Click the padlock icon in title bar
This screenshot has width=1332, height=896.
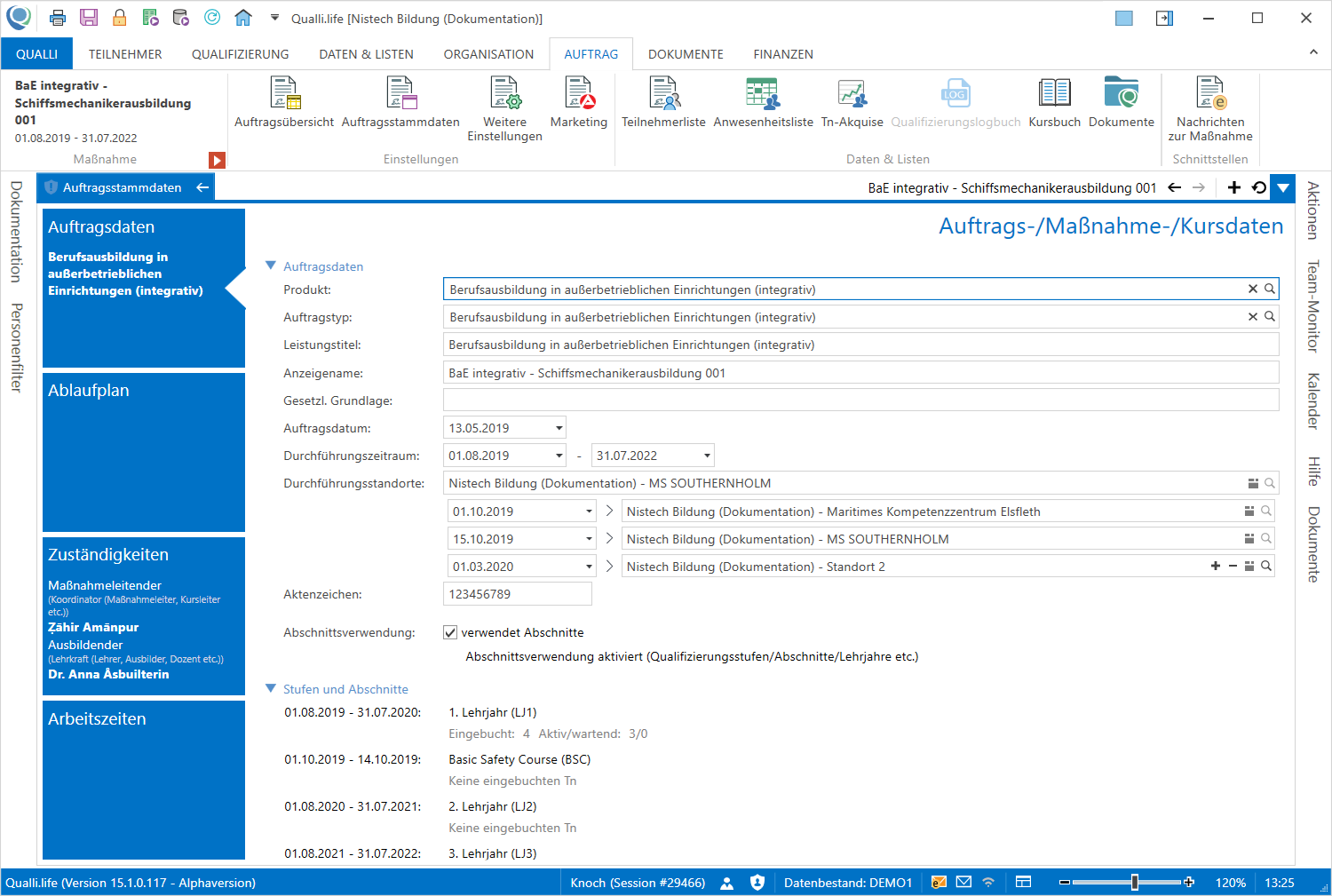119,18
